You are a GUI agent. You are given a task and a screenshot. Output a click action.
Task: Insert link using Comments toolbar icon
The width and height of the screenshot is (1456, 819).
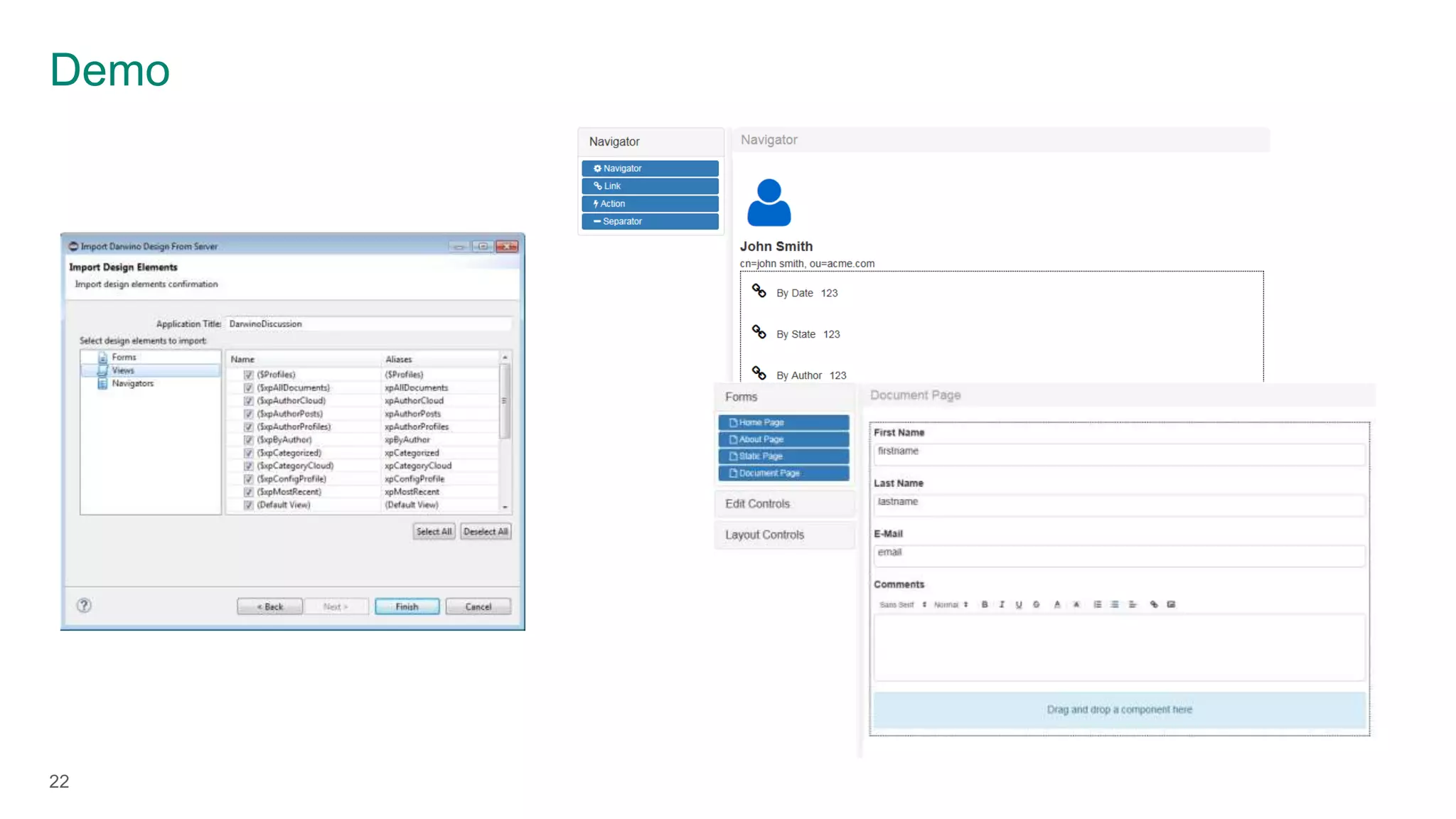coord(1154,604)
